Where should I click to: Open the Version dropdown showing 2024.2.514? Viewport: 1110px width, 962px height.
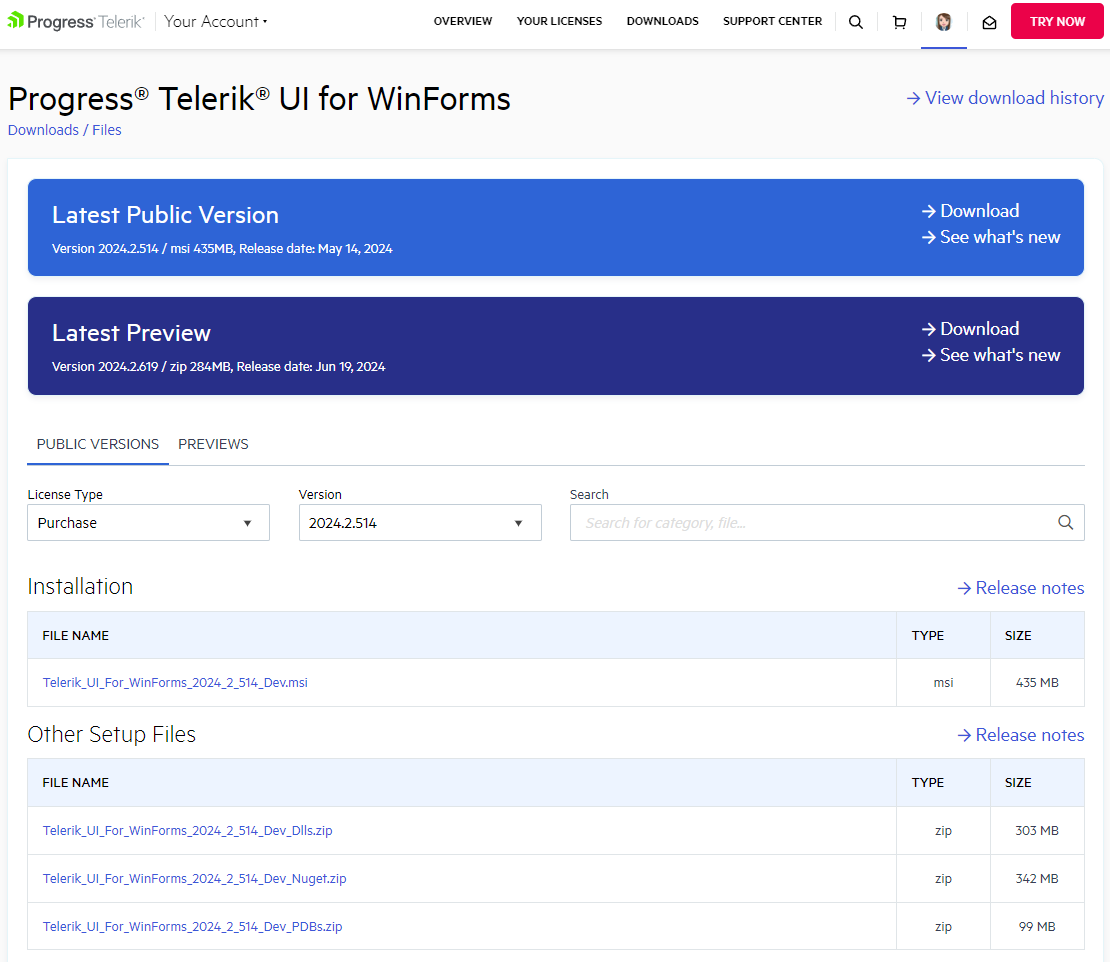tap(420, 522)
